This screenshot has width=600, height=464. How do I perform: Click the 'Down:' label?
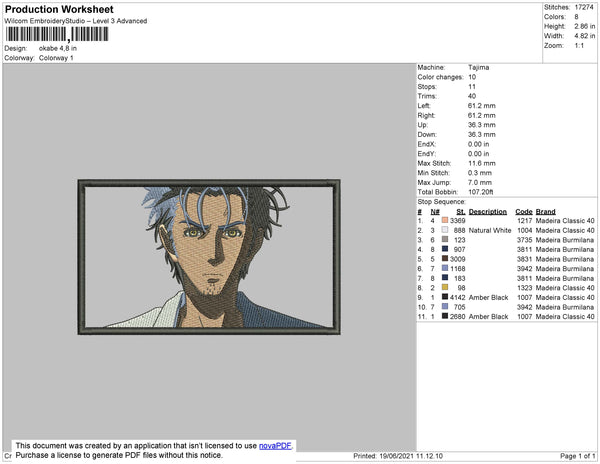427,135
